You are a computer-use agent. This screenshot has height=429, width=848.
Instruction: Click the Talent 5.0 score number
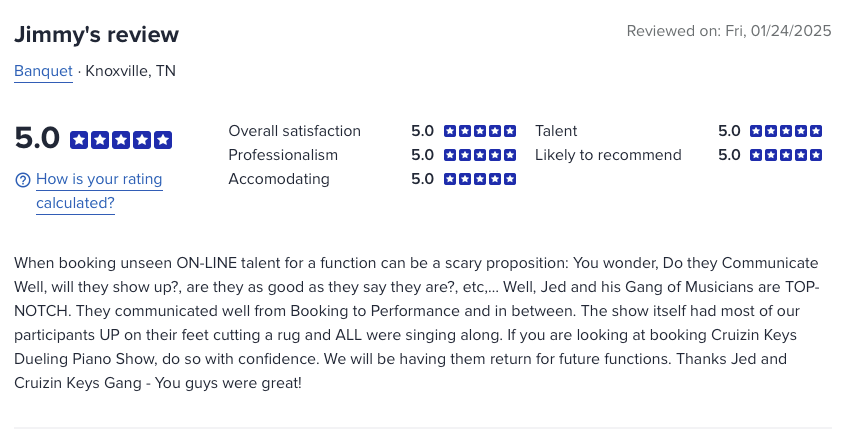coord(729,131)
